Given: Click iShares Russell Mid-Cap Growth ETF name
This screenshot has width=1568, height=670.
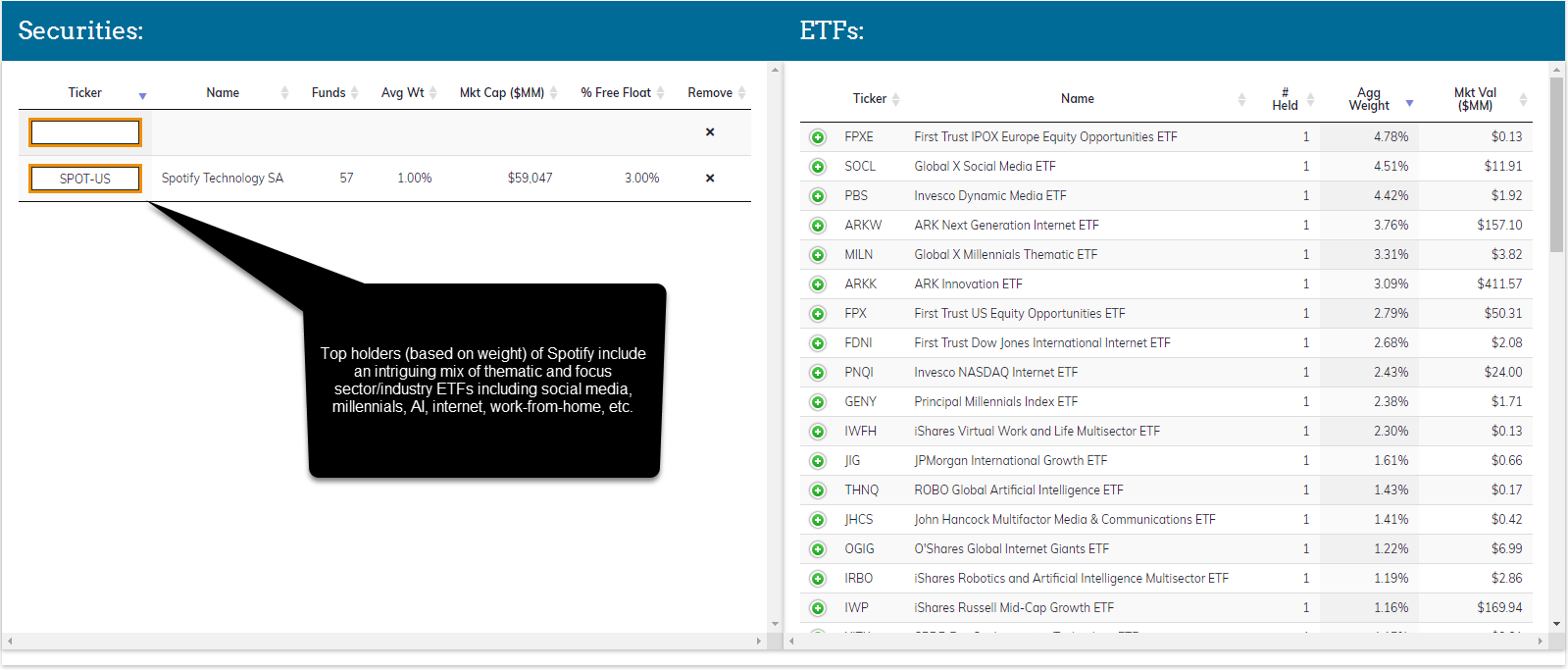Looking at the screenshot, I should coord(1014,608).
